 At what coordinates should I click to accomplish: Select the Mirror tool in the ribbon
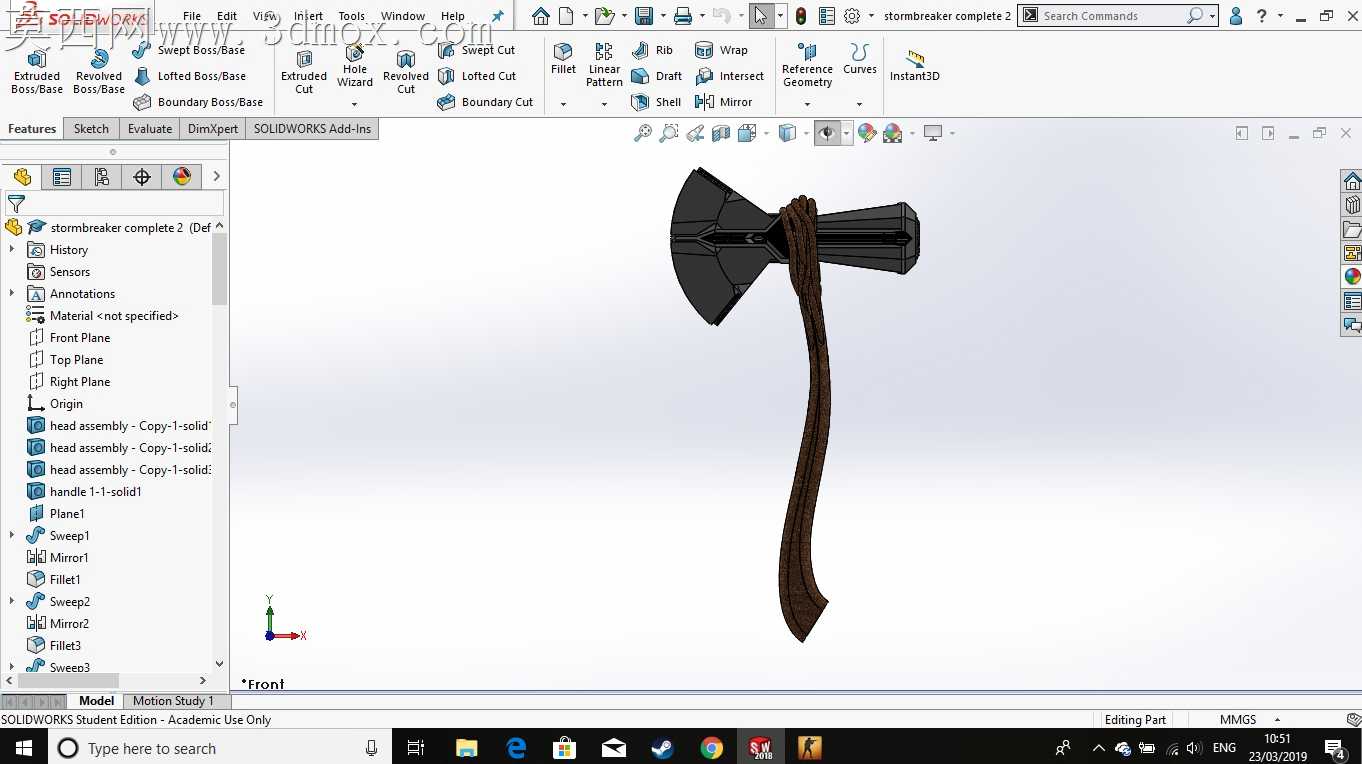[723, 102]
